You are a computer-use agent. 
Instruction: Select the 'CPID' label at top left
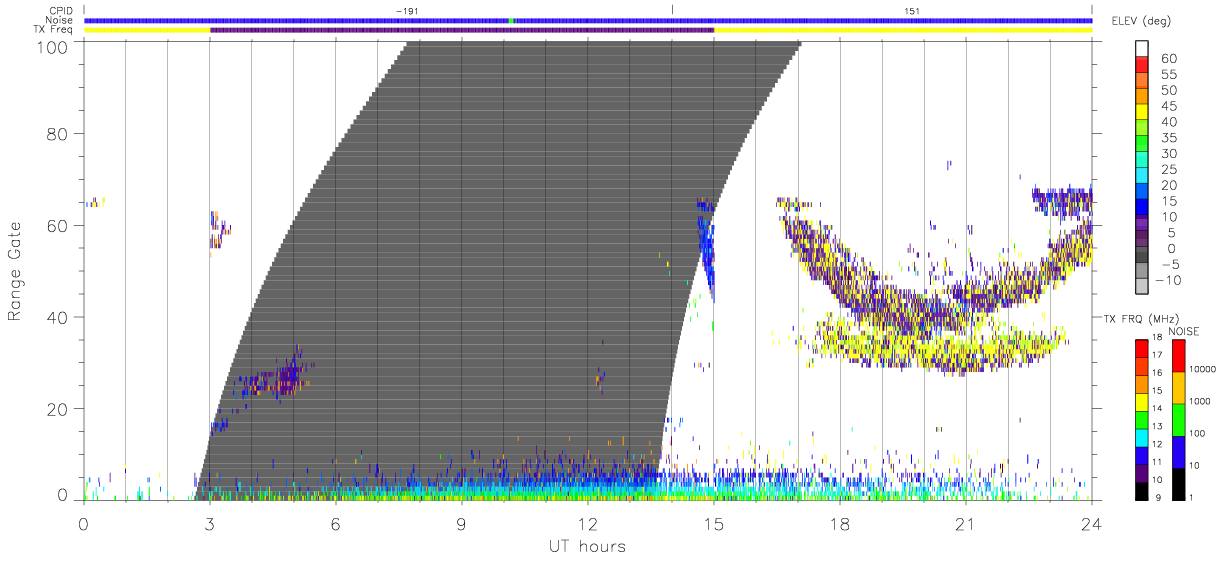point(60,10)
